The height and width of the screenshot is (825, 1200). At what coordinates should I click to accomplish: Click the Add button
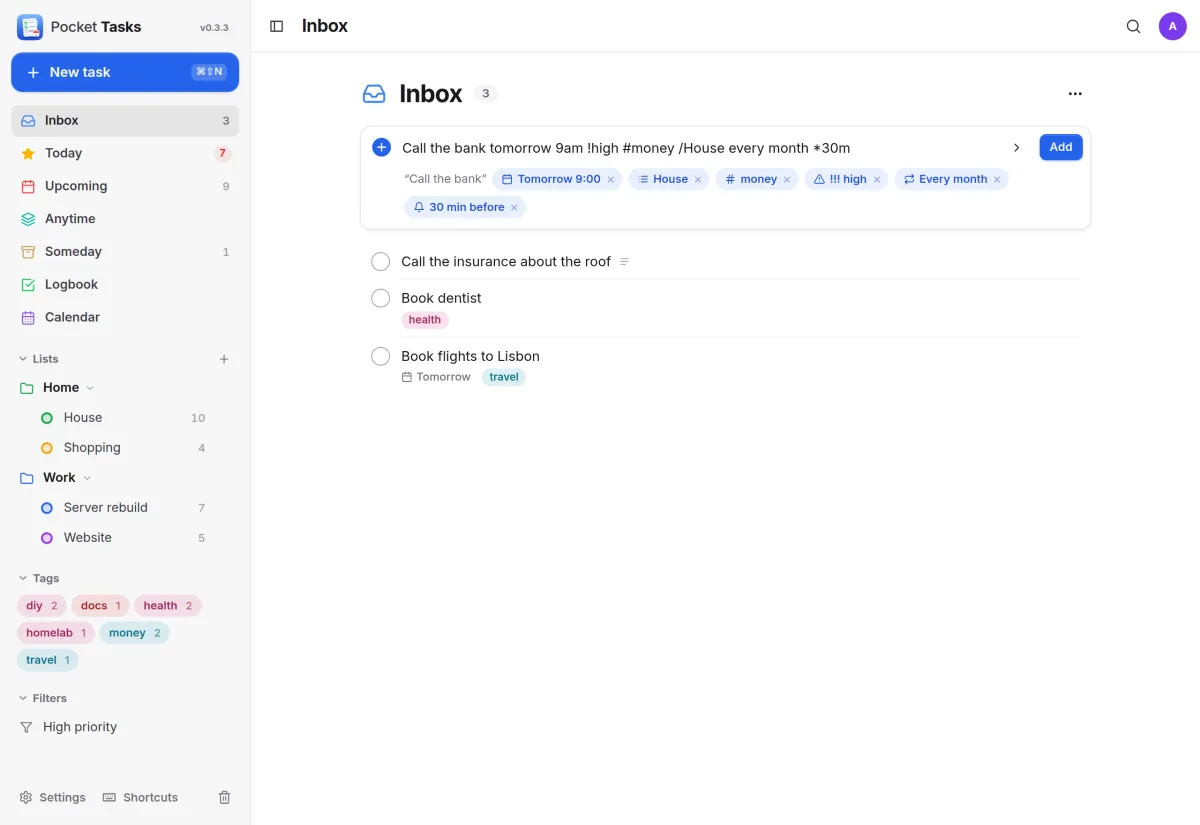pyautogui.click(x=1061, y=147)
